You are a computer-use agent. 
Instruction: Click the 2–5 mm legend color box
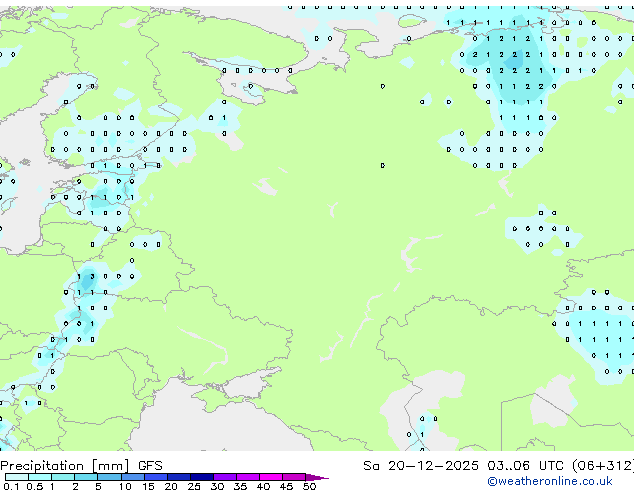(86, 477)
